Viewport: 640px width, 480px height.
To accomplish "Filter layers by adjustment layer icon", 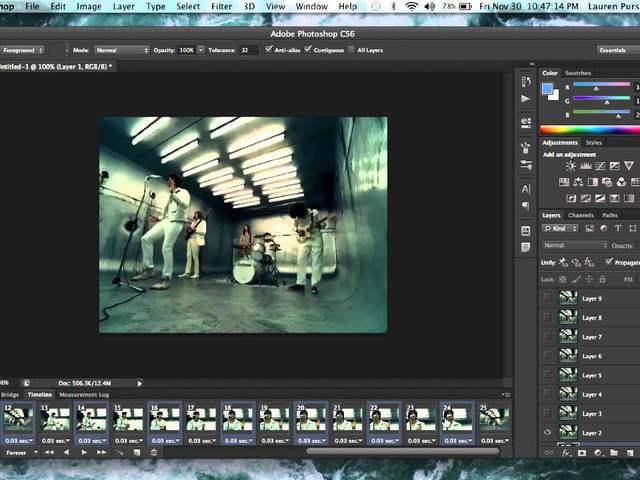I will point(604,229).
